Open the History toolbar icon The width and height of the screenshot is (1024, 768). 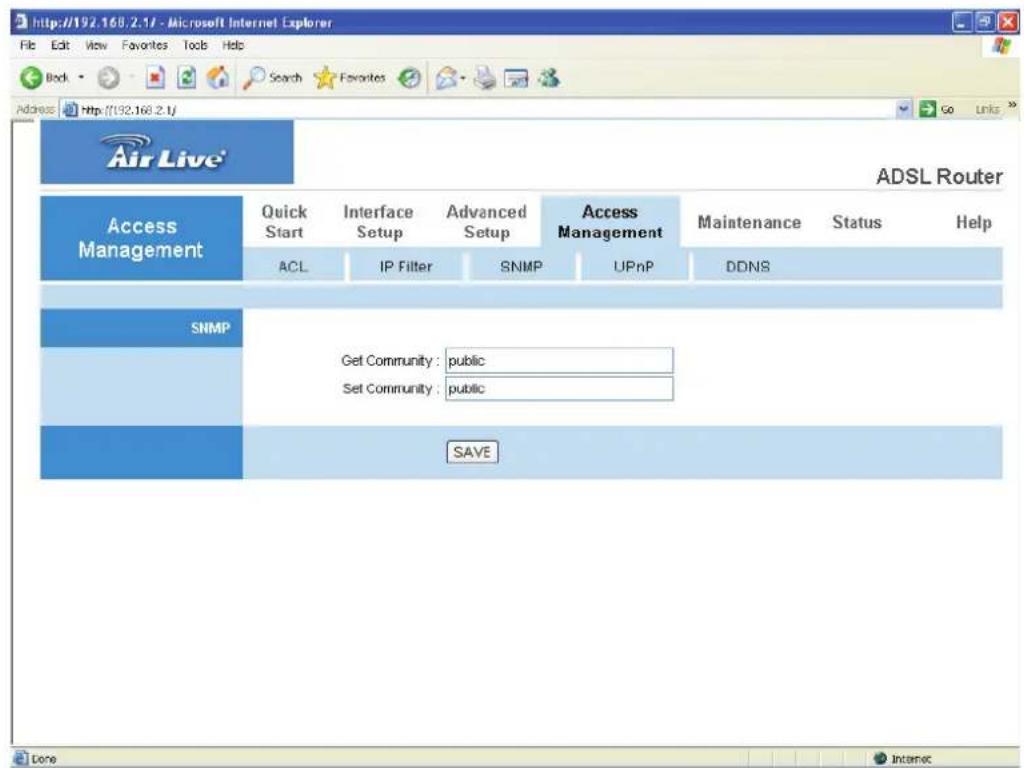click(x=409, y=78)
